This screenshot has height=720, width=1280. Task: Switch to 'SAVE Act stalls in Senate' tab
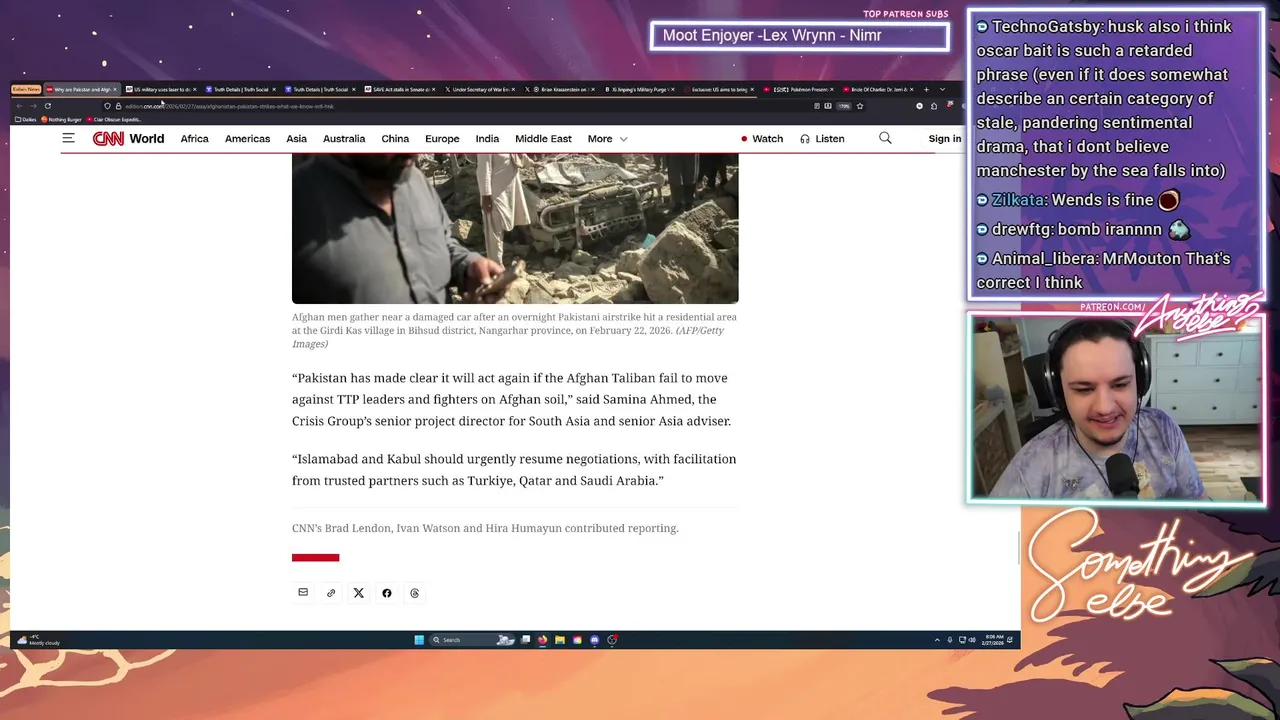400,89
